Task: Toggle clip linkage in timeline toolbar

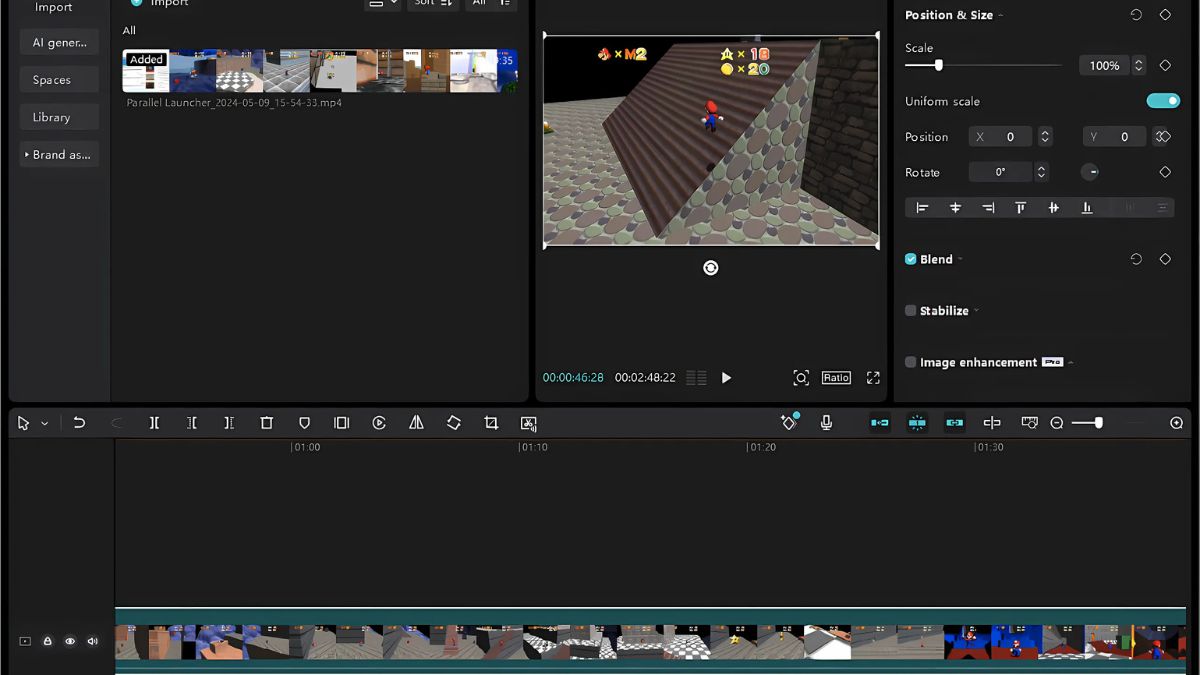Action: click(x=955, y=423)
